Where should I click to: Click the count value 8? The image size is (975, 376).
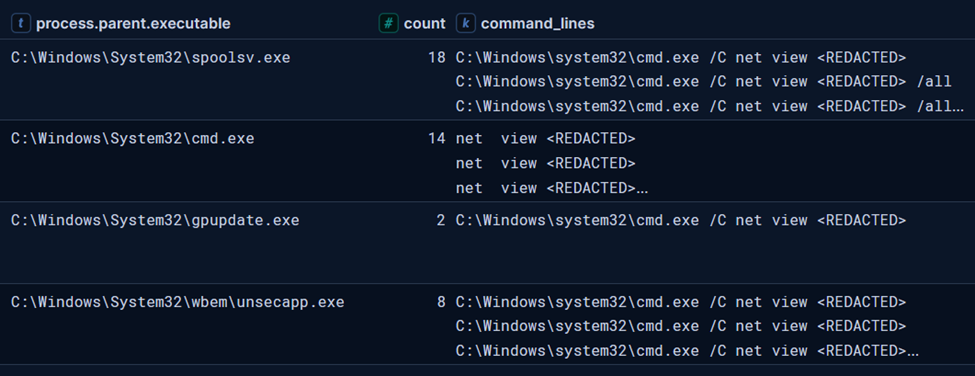coord(441,302)
